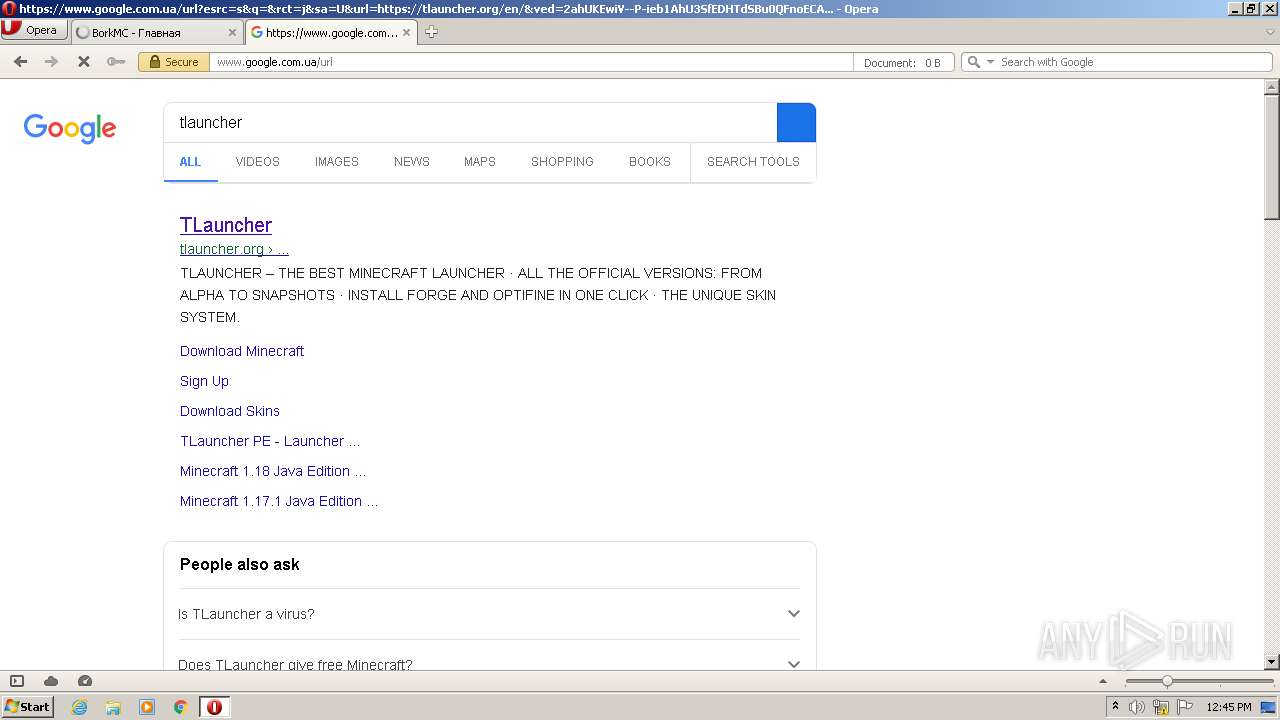
Task: Click the tlauncher search query box
Action: click(470, 122)
